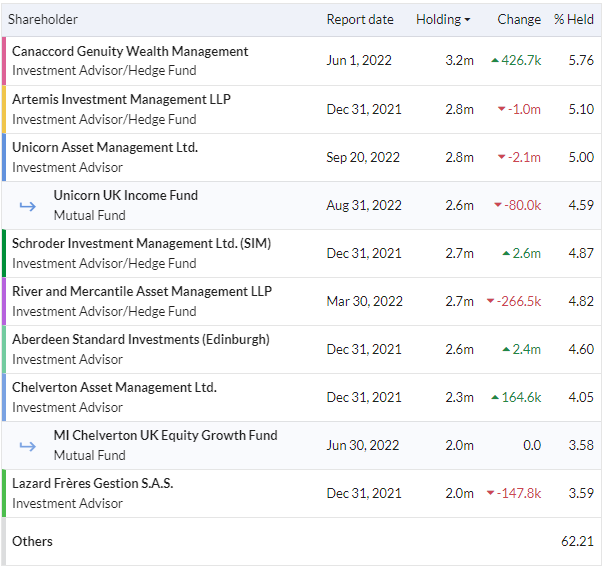Click the green up arrow next to 164.6k
Viewport: 604px width, 570px height.
click(495, 397)
